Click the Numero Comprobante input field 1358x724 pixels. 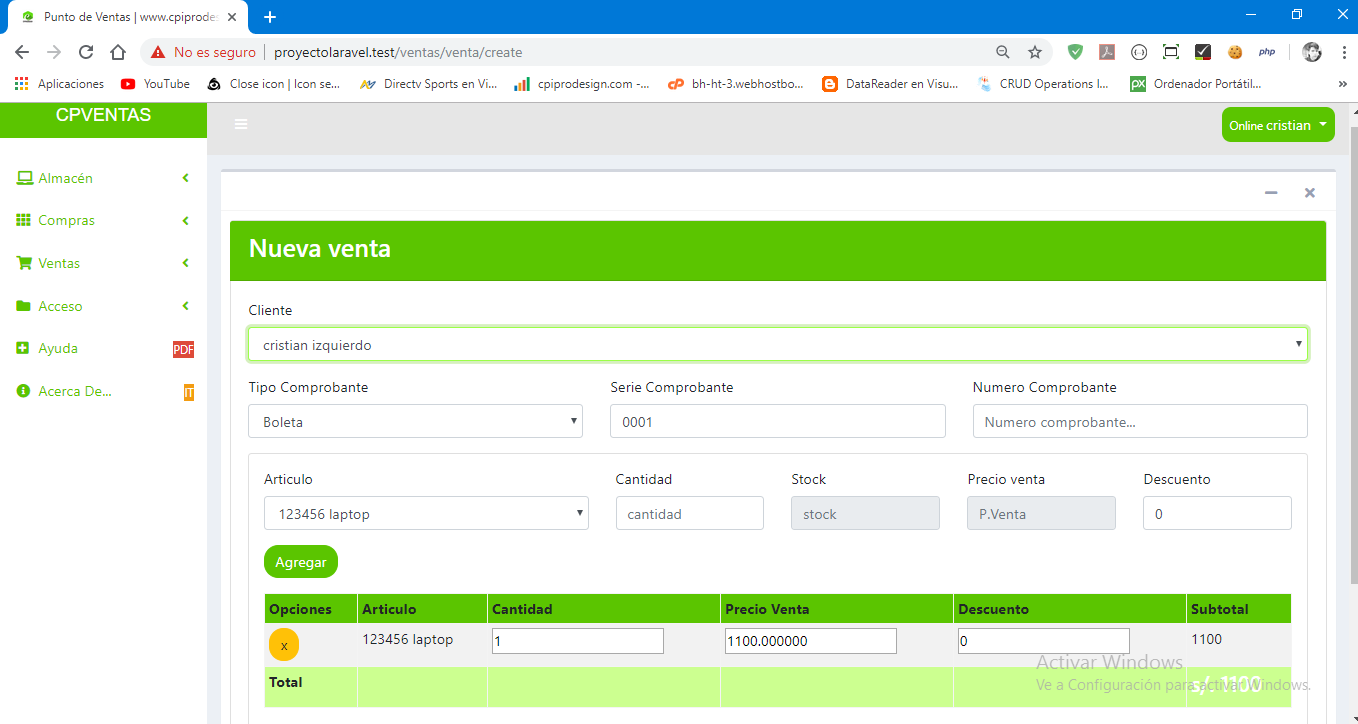pos(1139,422)
